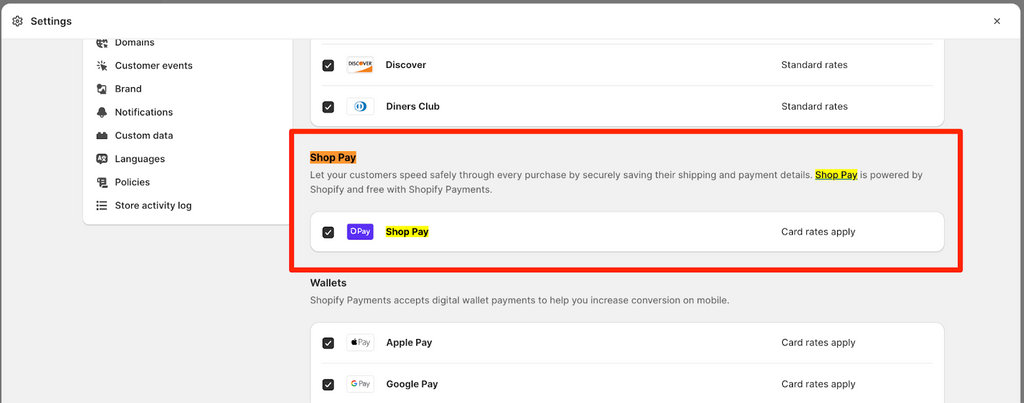Toggle the Google Pay checkbox

328,385
